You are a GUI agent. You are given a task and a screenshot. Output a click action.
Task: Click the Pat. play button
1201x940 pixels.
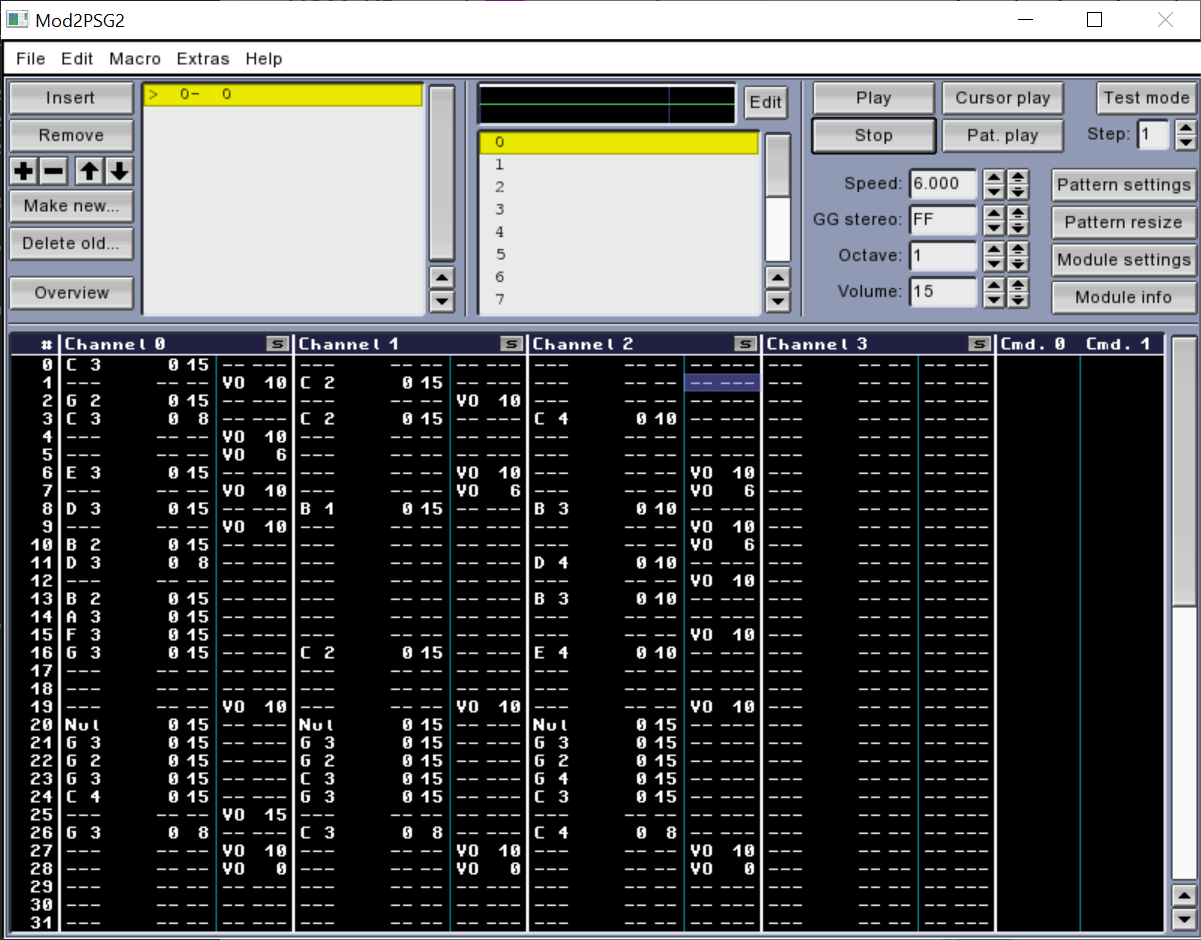point(1003,135)
